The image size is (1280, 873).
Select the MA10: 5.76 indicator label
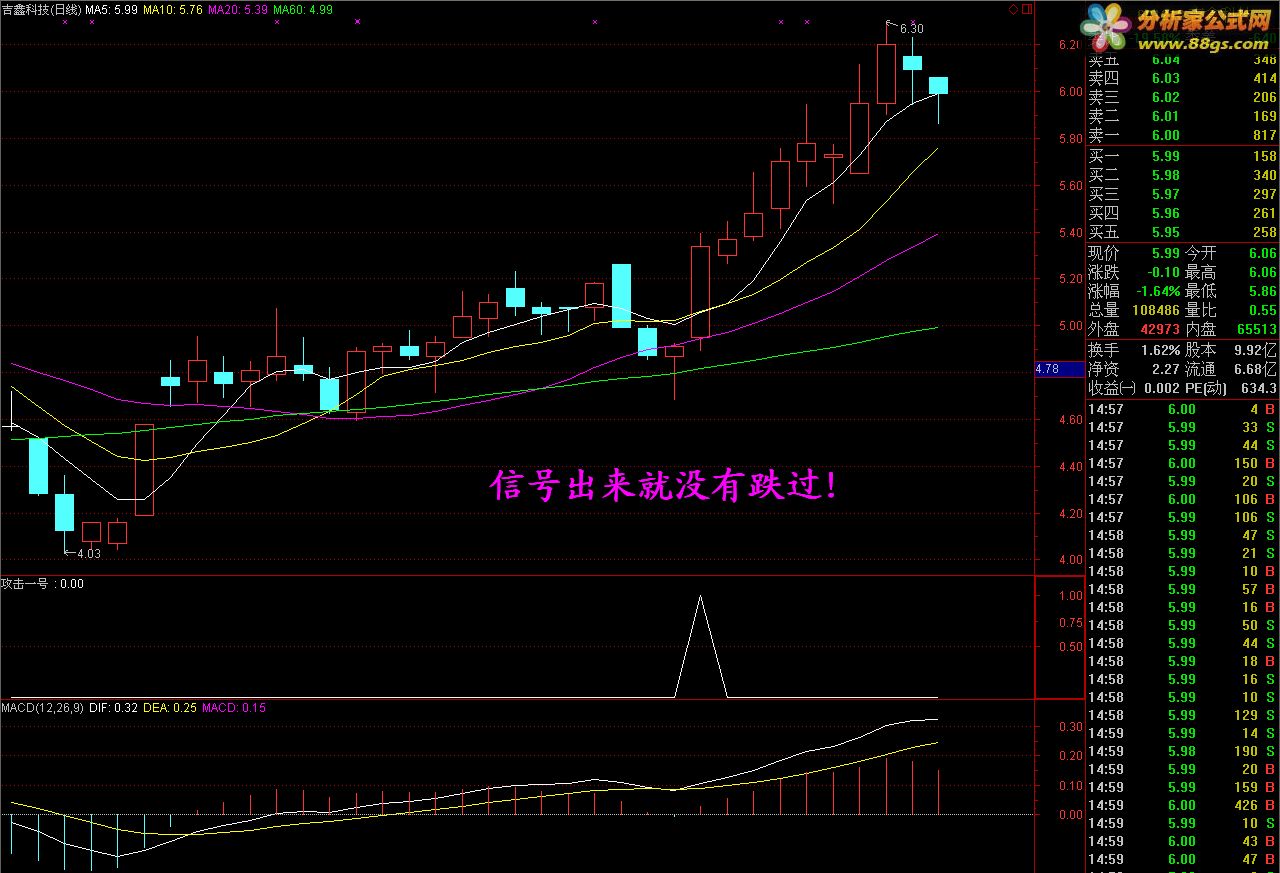coord(174,9)
